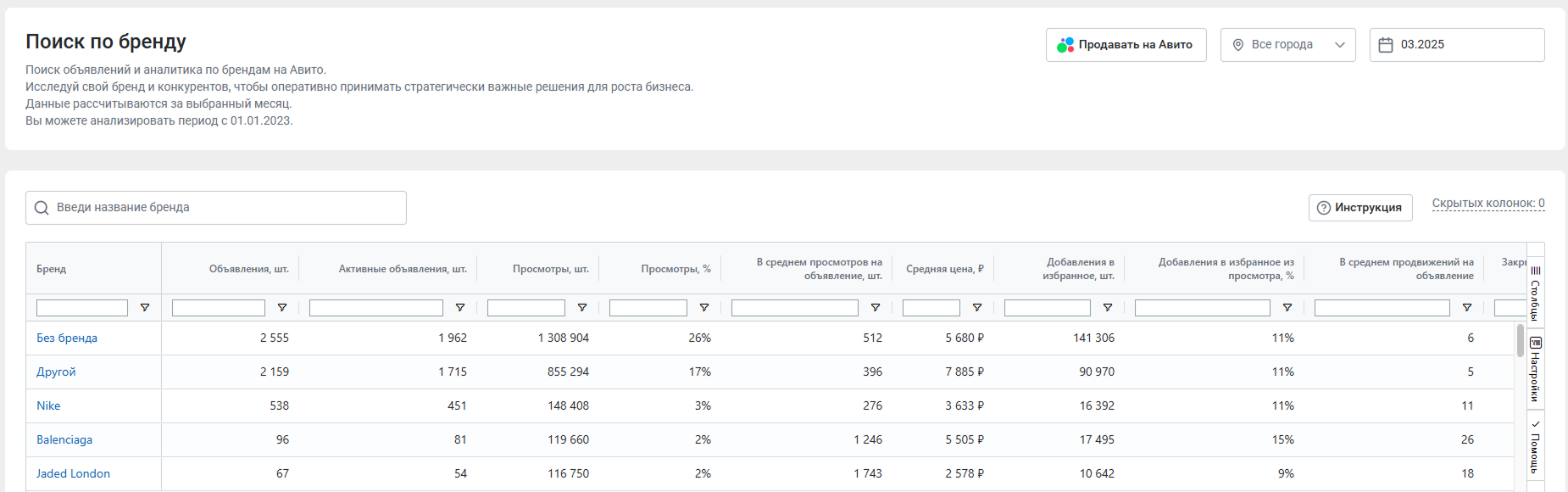Viewport: 1568px width, 492px height.
Task: Click the Средняя цена filter input
Action: (931, 308)
